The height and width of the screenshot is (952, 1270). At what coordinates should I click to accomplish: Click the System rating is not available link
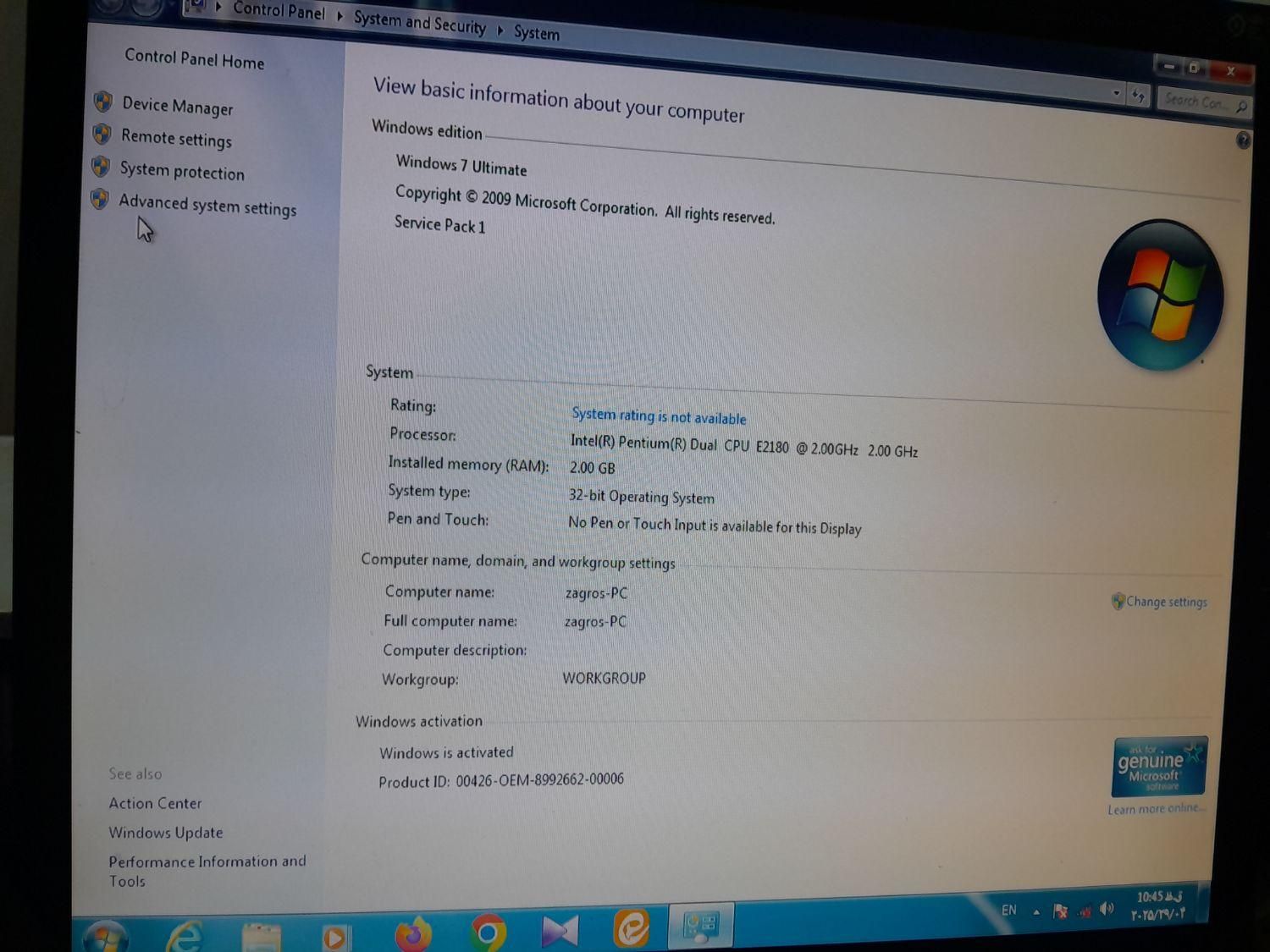pos(659,415)
